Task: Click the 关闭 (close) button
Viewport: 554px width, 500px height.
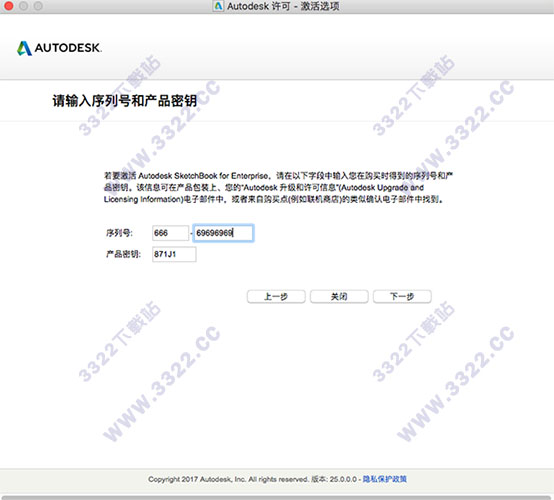Action: point(339,296)
